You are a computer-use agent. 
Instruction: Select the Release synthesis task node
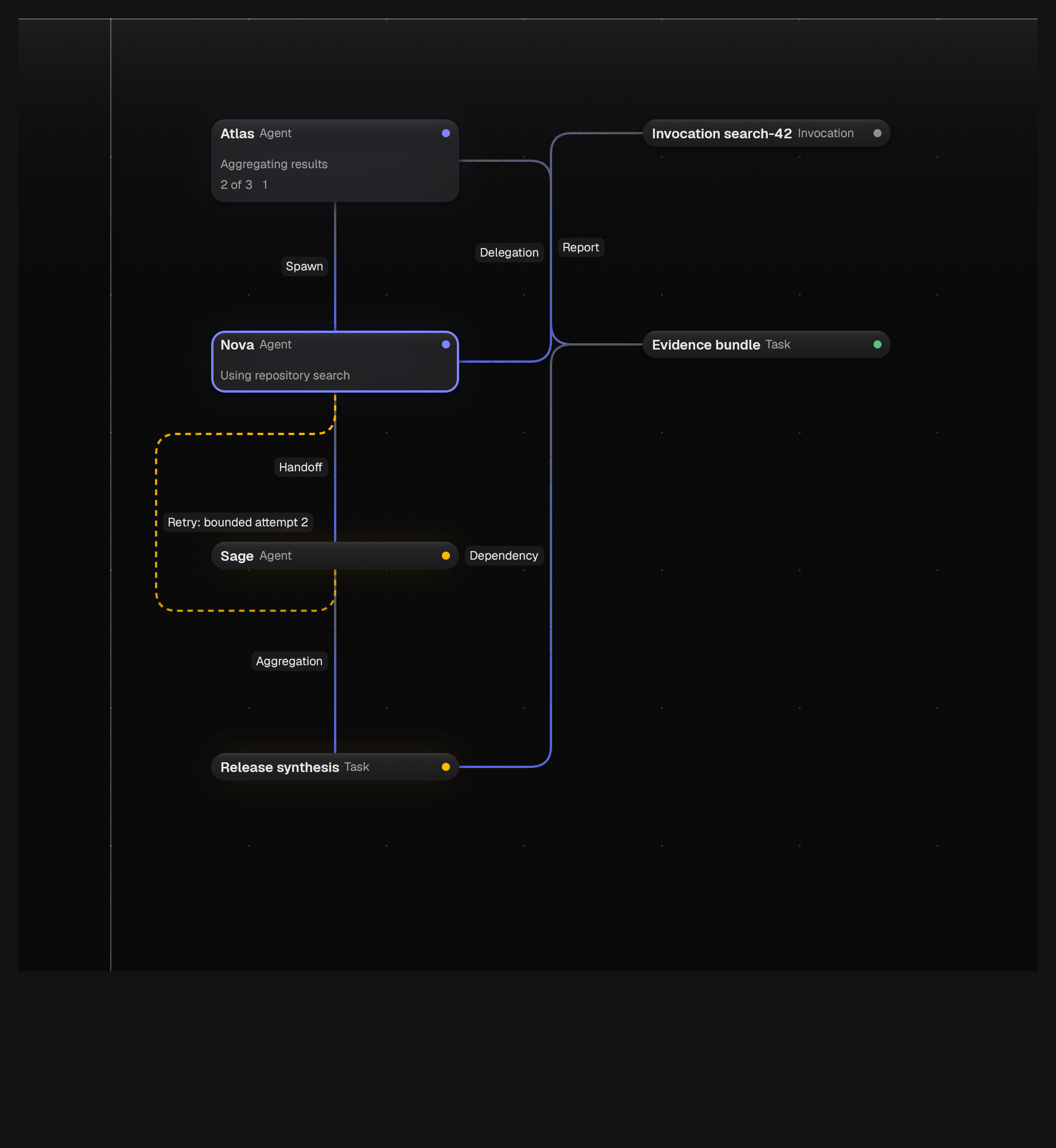(x=335, y=767)
